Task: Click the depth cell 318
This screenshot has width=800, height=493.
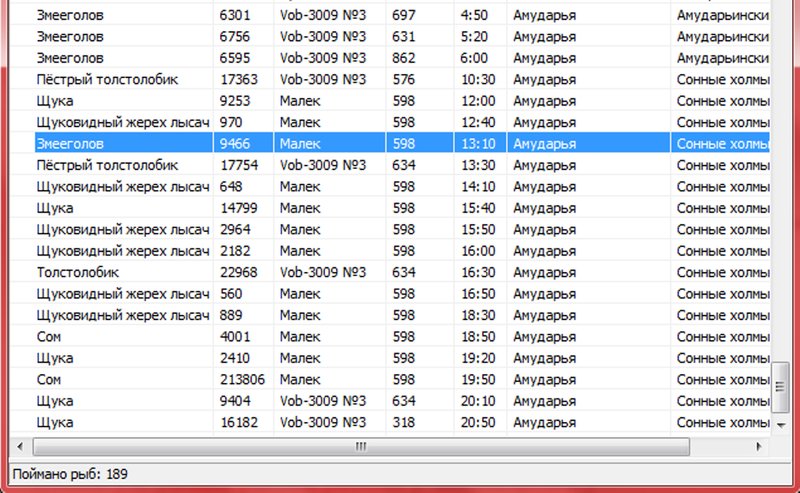Action: (404, 423)
